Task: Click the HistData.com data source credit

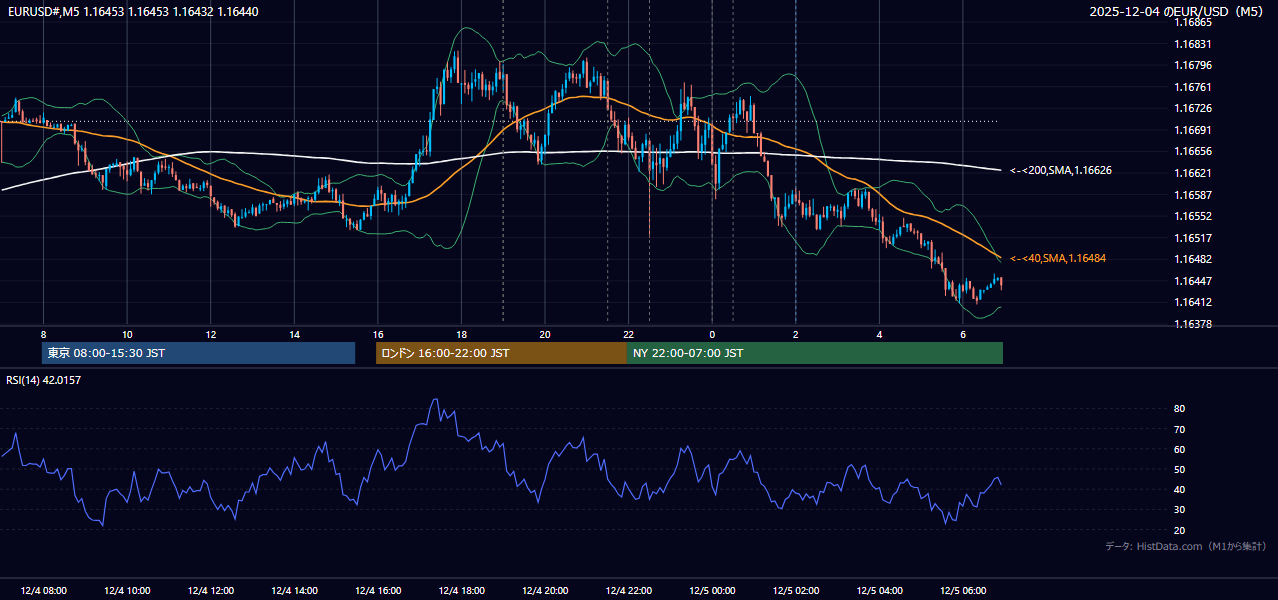Action: coord(1186,546)
